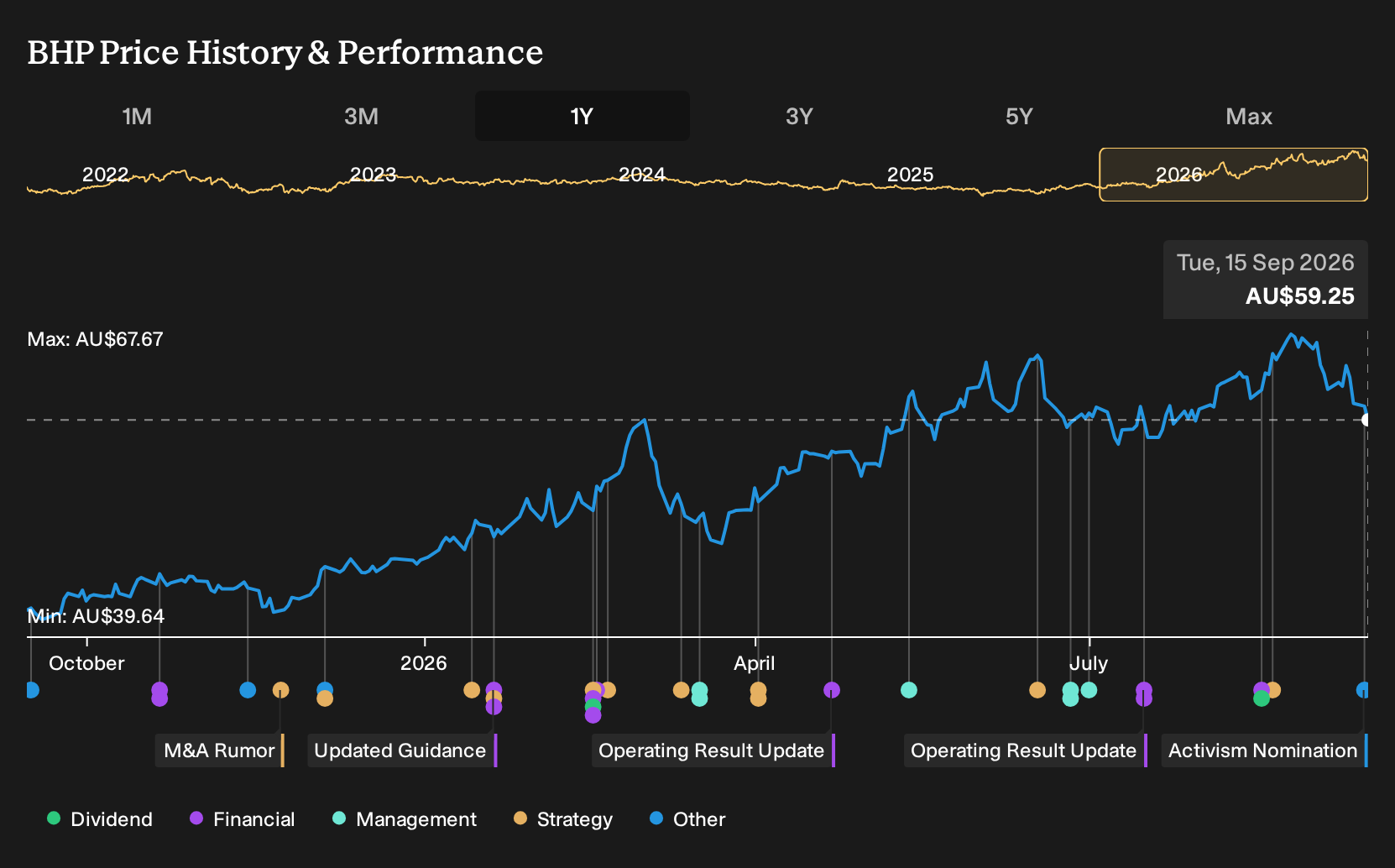This screenshot has width=1395, height=868.
Task: Click the purple dot above April Operating Result Update
Action: (832, 690)
